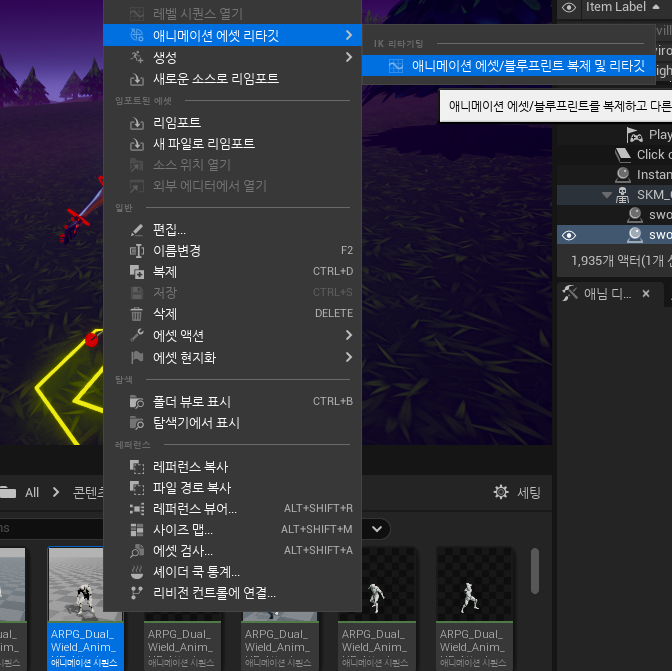Viewport: 672px width, 671px height.
Task: Open the 생성 submenu
Action: 232,57
